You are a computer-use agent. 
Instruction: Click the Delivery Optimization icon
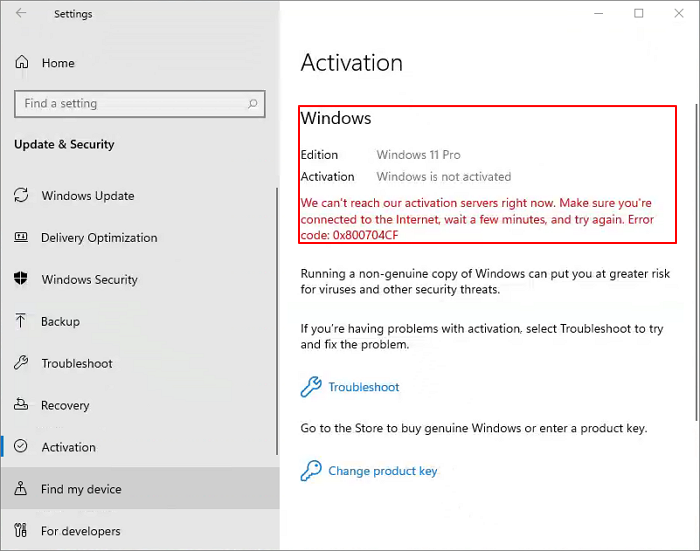tap(21, 238)
